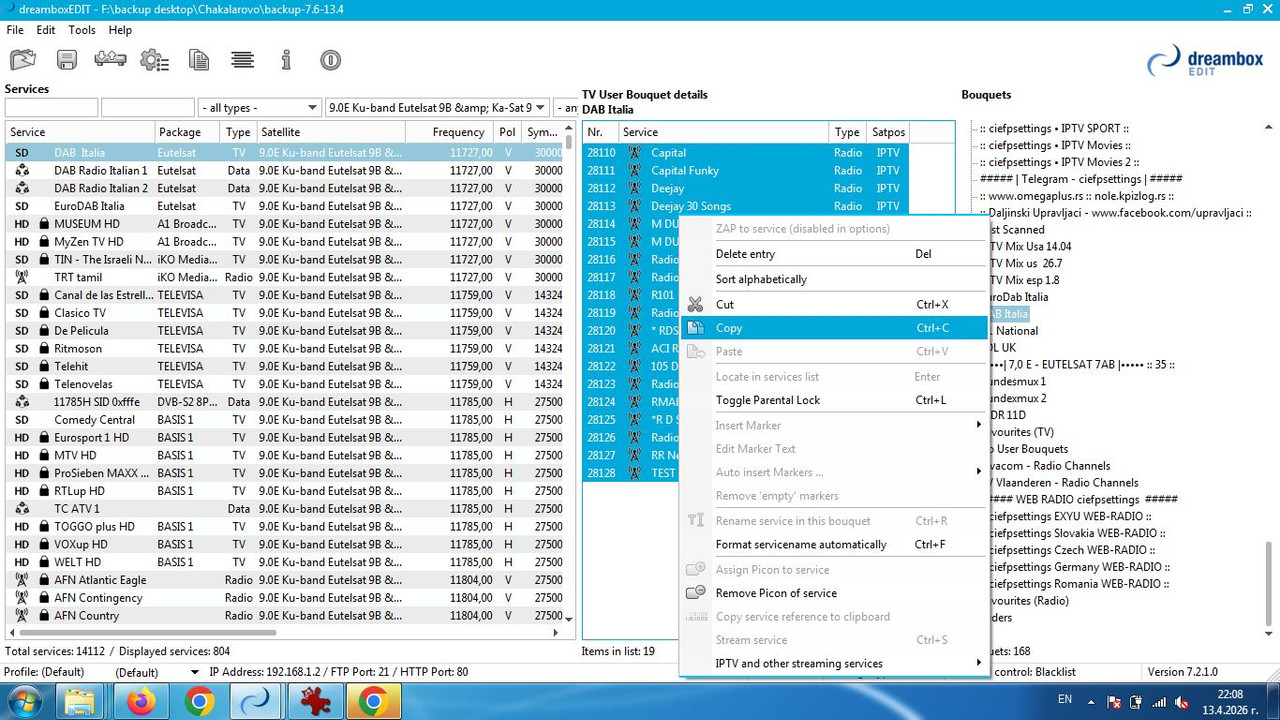Open the Tools menu
Screen dimensions: 1280x720
[82, 30]
